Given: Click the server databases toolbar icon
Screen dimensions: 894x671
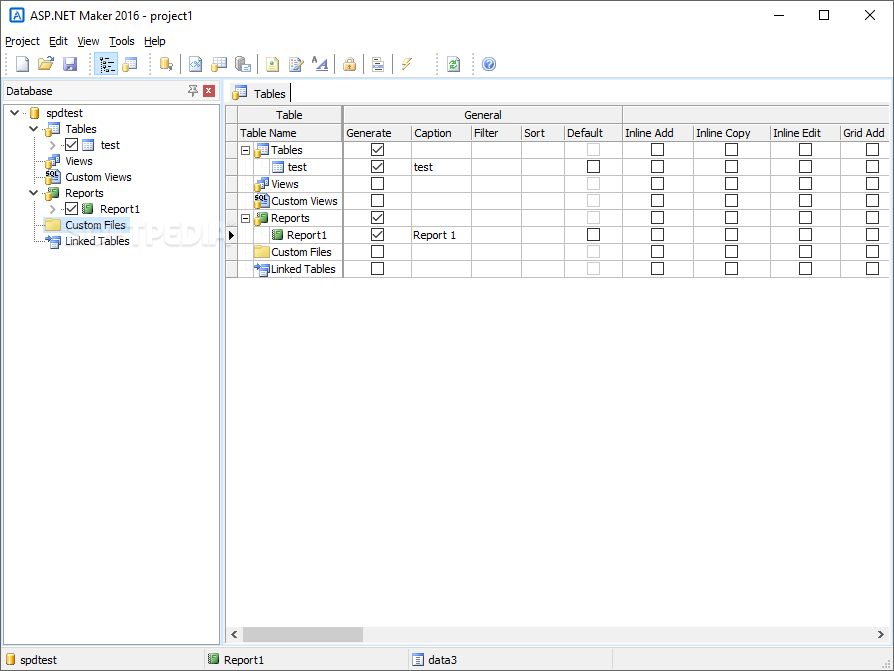Looking at the screenshot, I should (243, 64).
